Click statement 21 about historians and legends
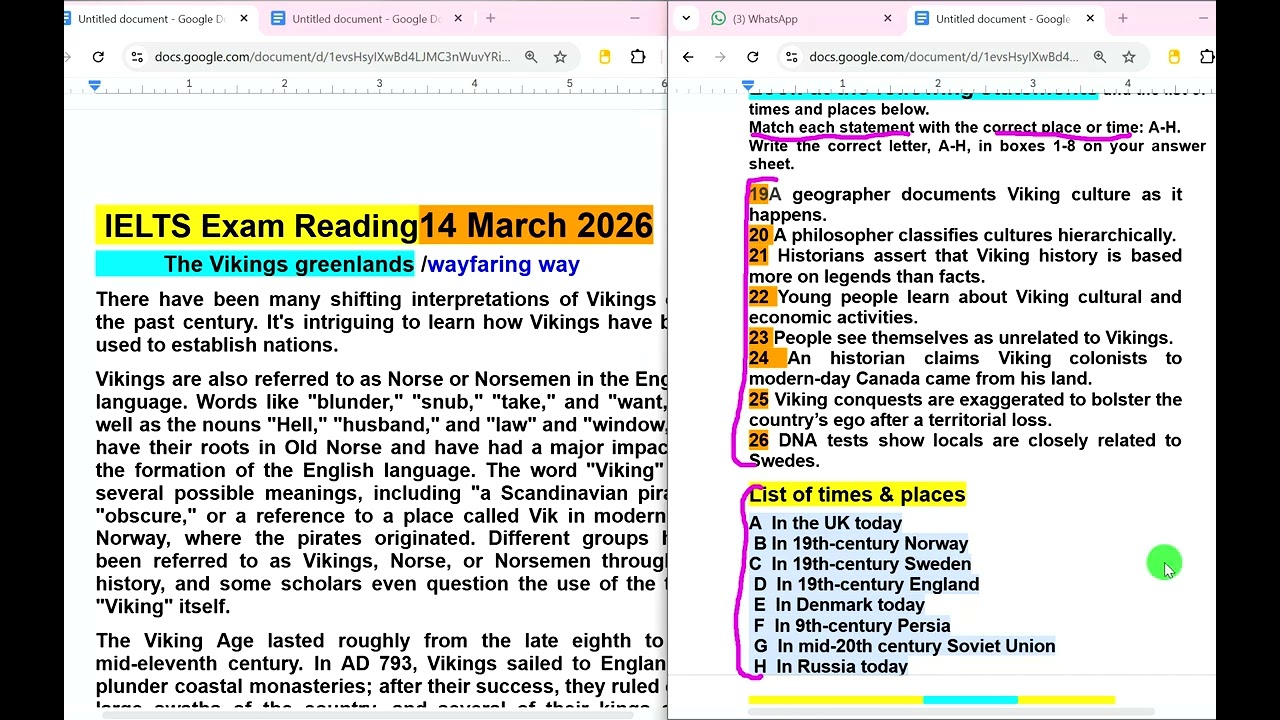Viewport: 1280px width, 720px height. coord(965,266)
